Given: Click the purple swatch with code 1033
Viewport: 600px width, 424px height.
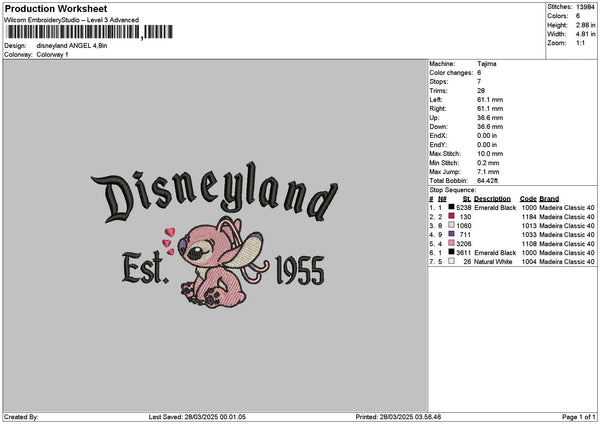Looking at the screenshot, I should (452, 234).
